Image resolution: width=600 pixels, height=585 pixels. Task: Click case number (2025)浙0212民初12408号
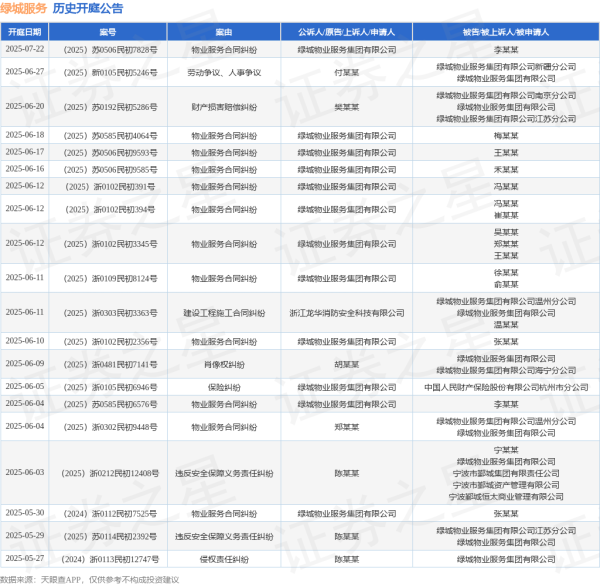pos(110,473)
